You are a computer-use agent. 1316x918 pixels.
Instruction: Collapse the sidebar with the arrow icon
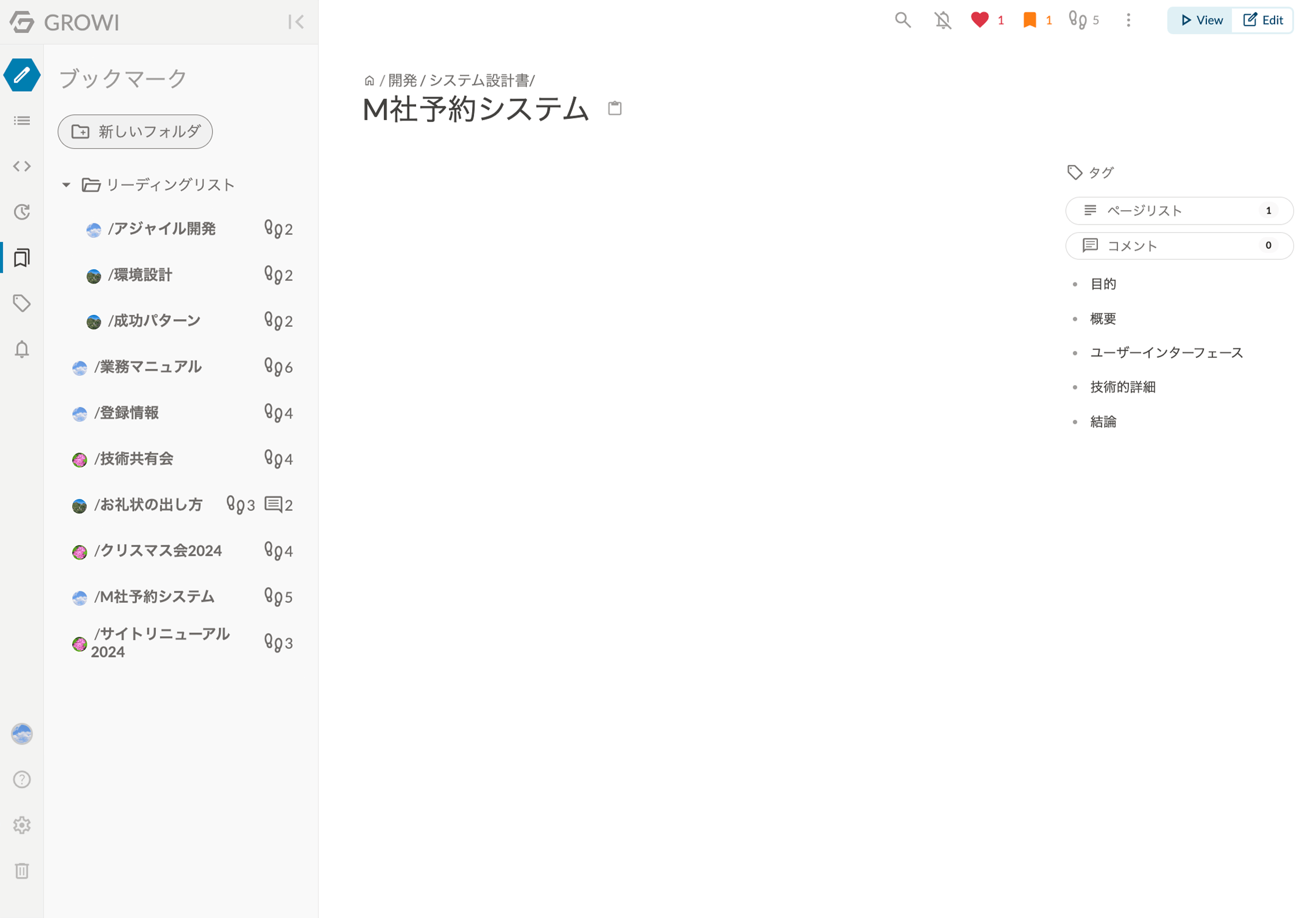point(296,22)
